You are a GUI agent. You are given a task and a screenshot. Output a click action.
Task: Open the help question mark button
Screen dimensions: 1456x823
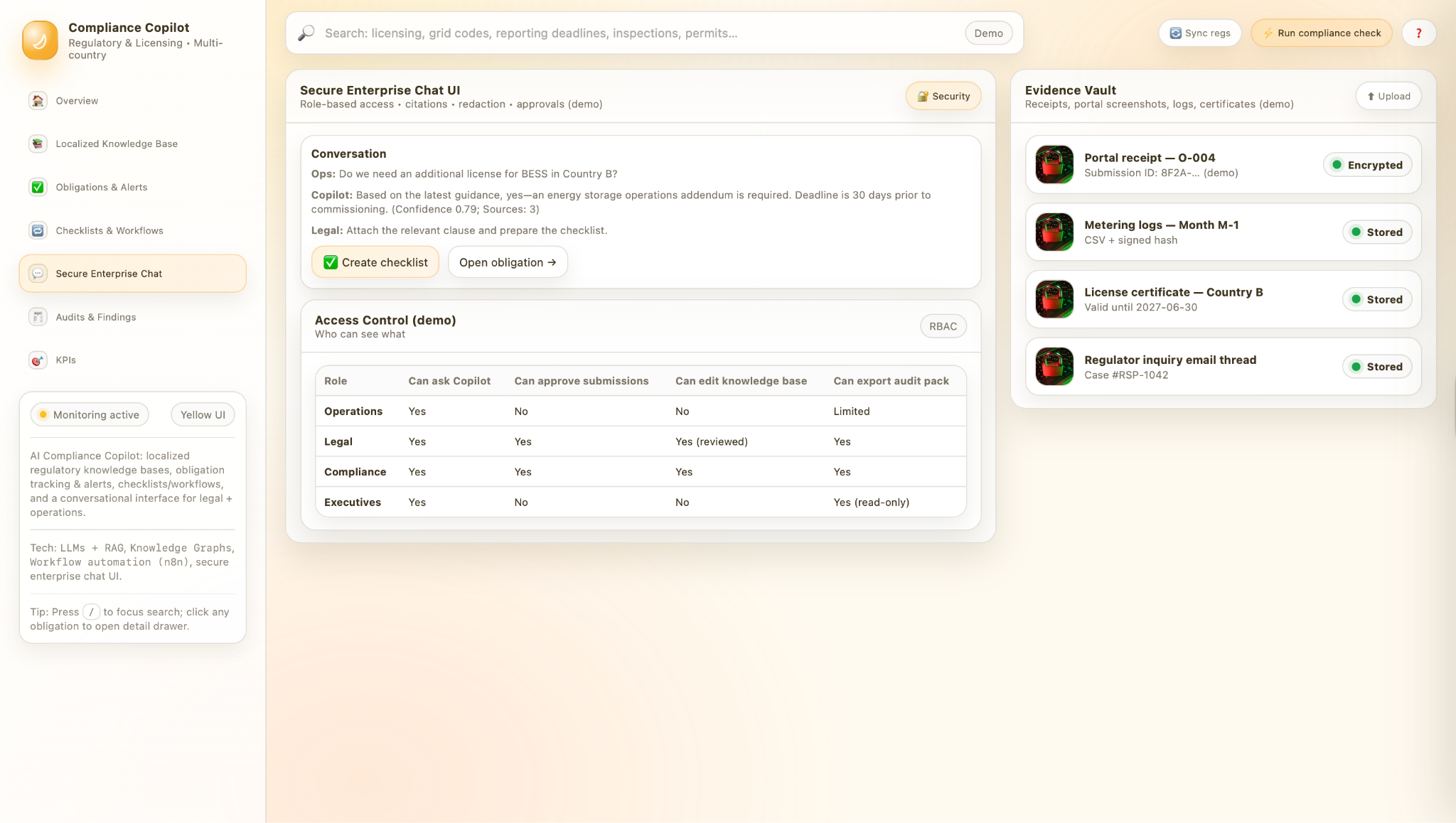(x=1418, y=33)
